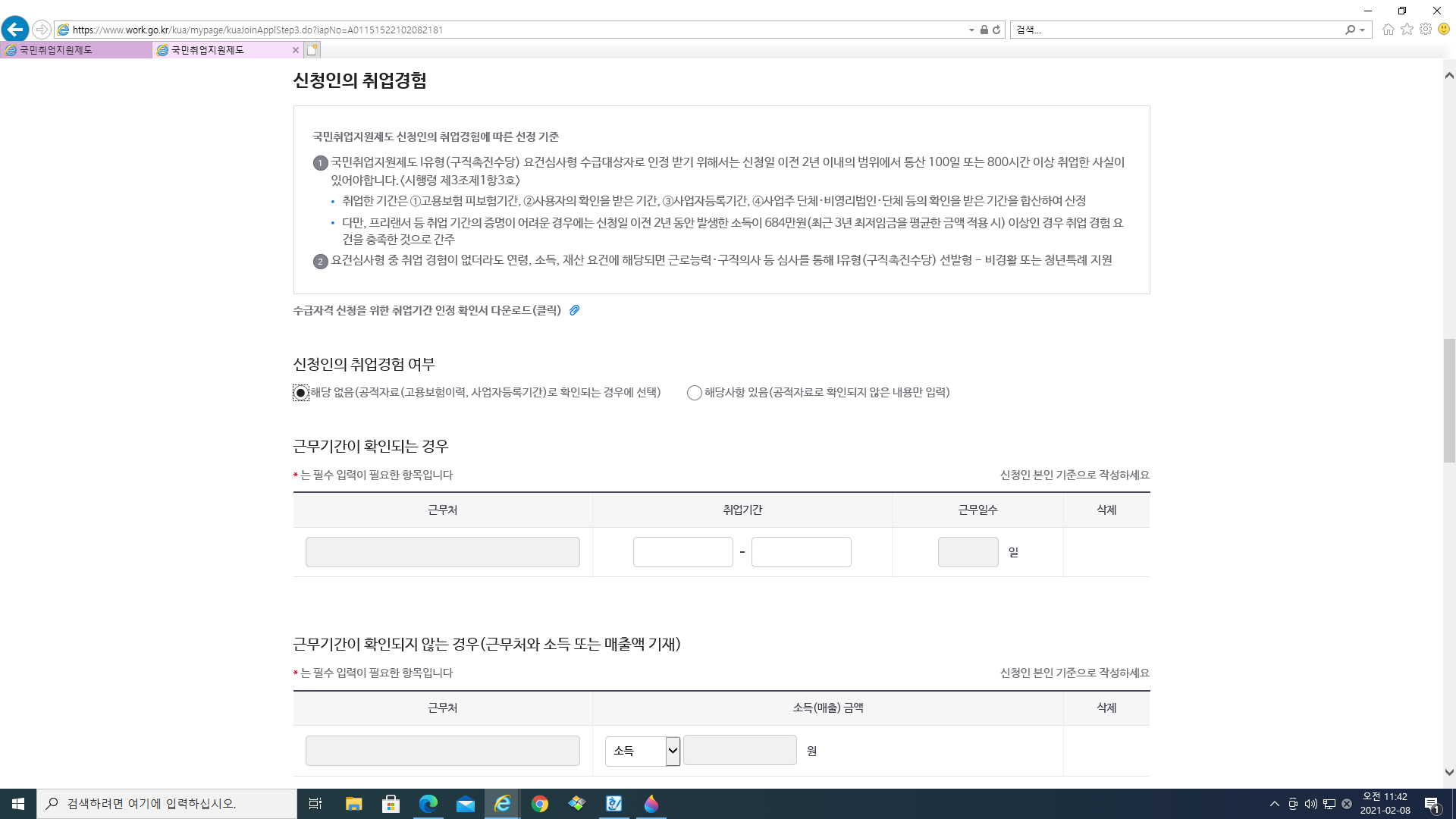Image resolution: width=1456 pixels, height=819 pixels.
Task: Open File Explorer from the taskbar
Action: point(353,804)
